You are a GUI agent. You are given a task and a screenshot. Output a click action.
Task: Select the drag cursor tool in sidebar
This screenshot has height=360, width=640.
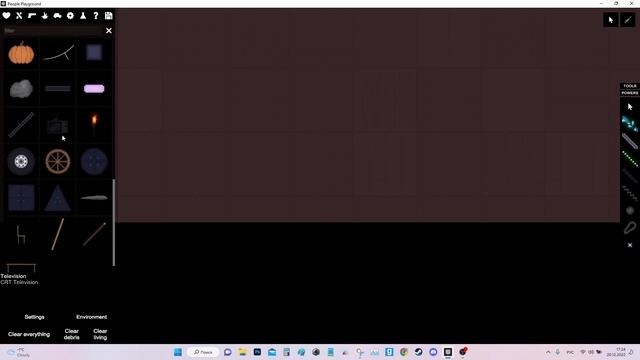630,107
